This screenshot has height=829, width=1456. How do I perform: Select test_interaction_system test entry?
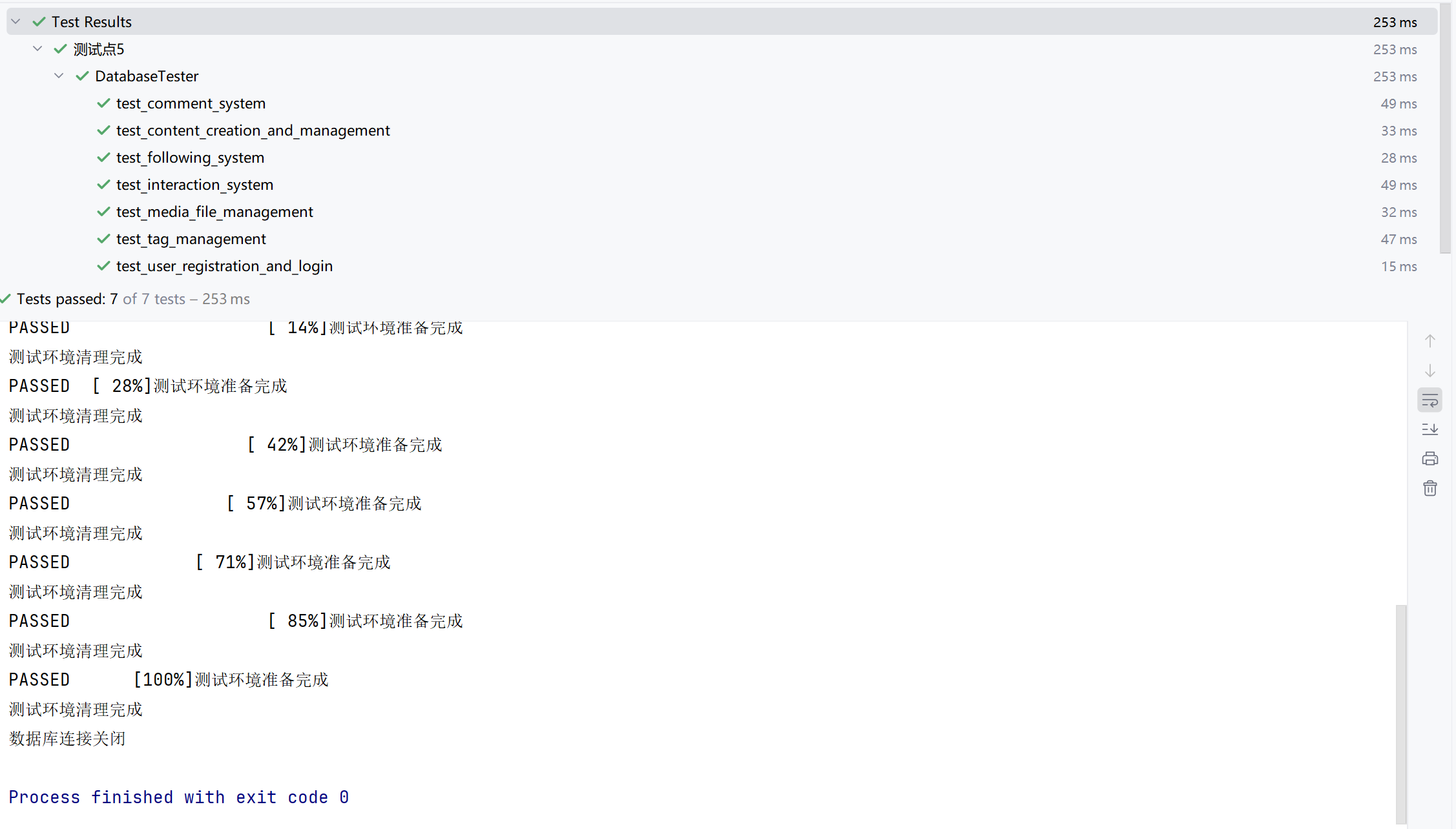coord(194,185)
